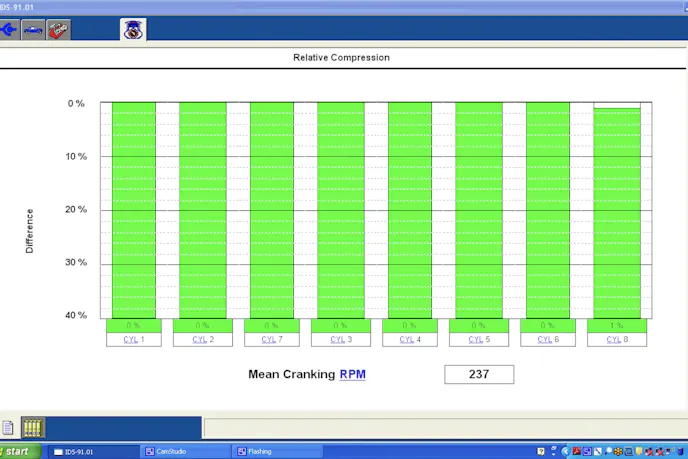The width and height of the screenshot is (688, 459).
Task: Select the yellow bar chart icon at bottom
Action: 33,428
